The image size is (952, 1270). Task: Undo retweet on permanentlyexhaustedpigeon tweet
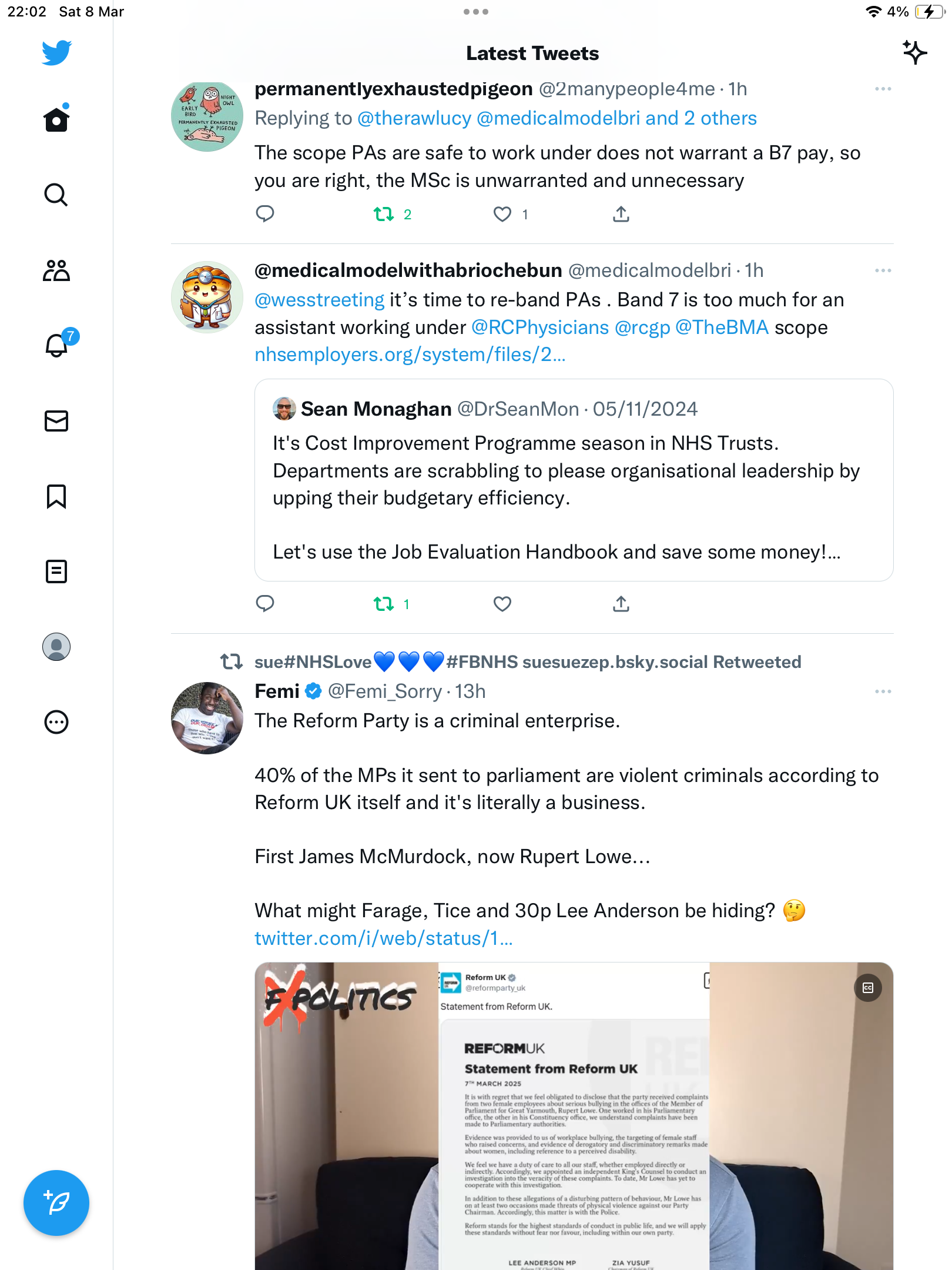[x=384, y=215]
